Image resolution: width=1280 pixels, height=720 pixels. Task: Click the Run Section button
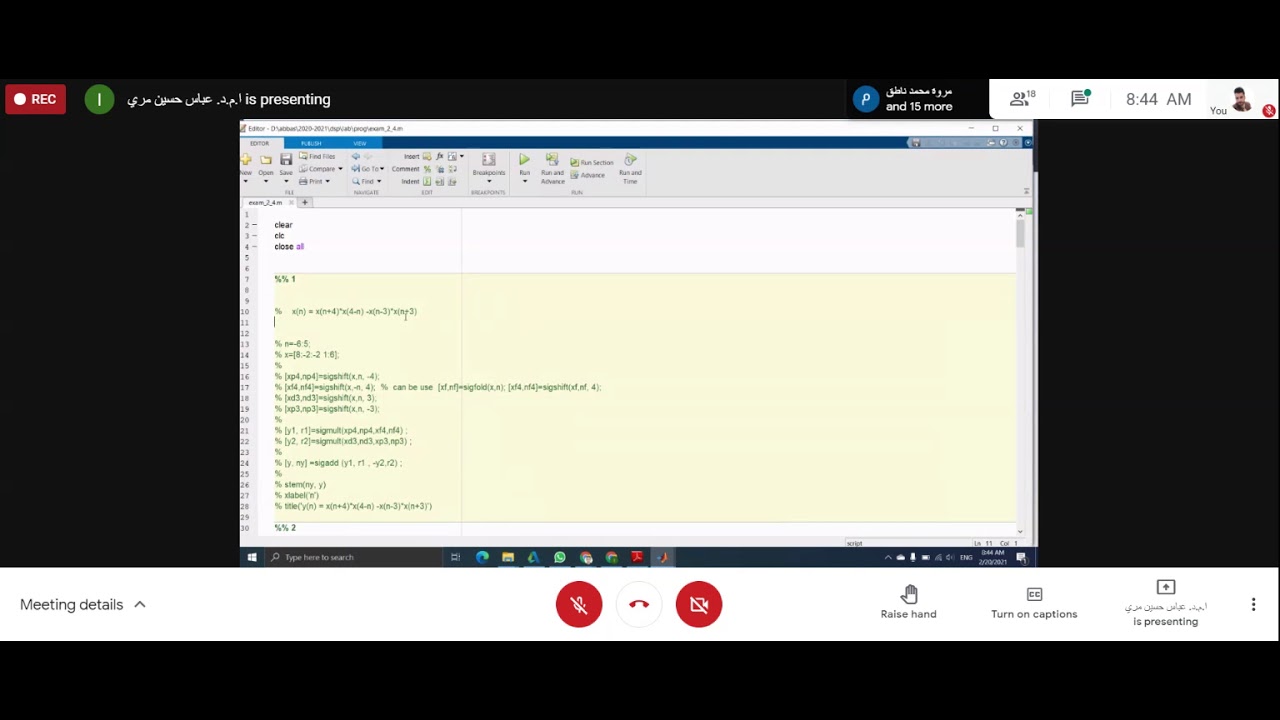point(592,162)
